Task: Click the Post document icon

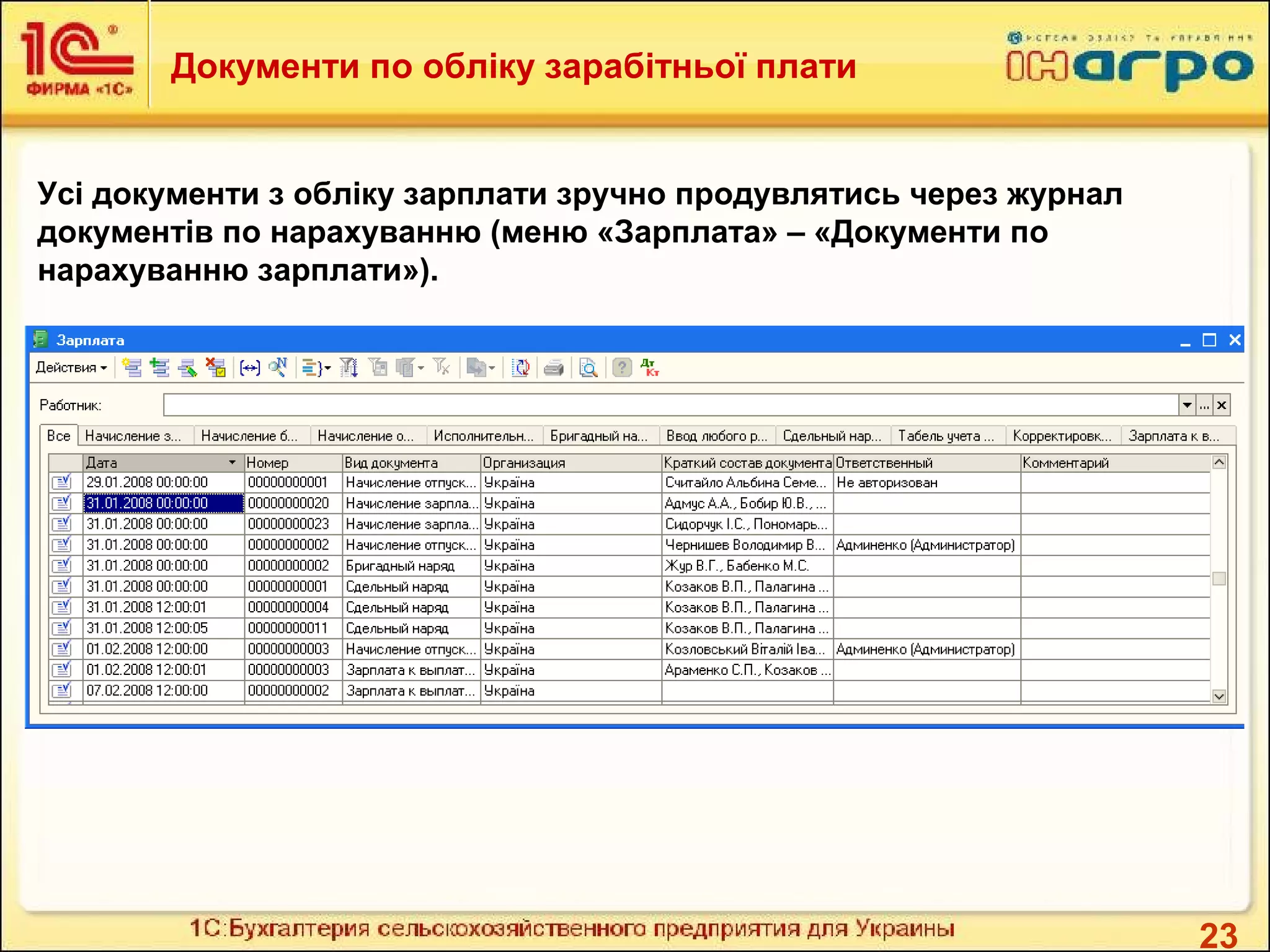Action: pos(312,368)
